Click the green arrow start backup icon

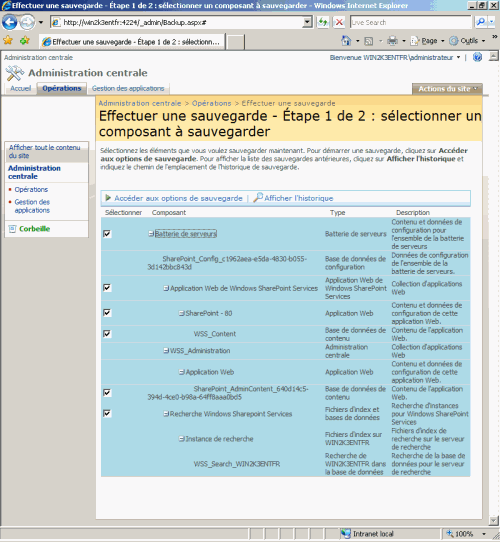(108, 198)
